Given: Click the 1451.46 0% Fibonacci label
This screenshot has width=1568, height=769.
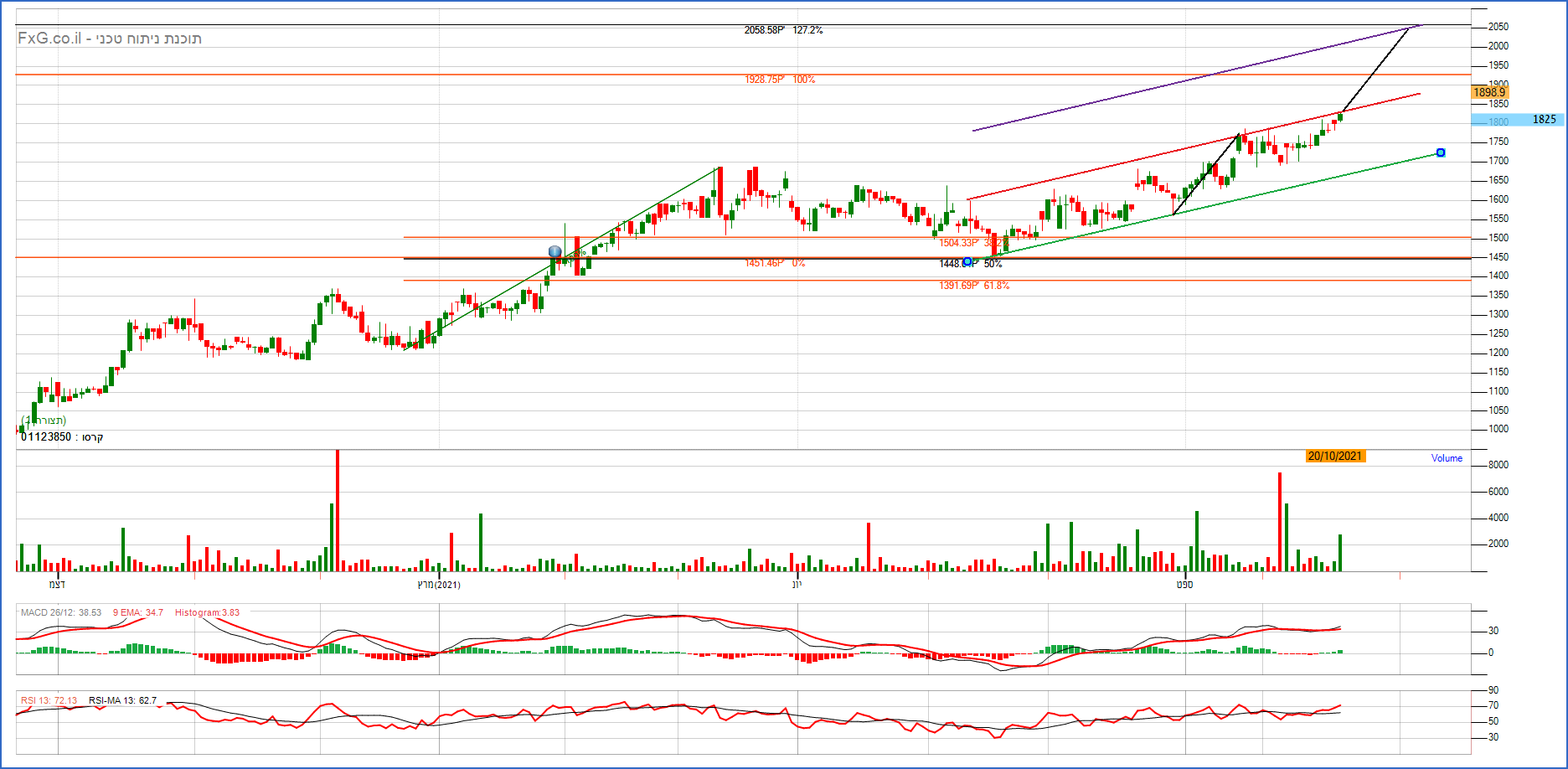Looking at the screenshot, I should coord(774,263).
